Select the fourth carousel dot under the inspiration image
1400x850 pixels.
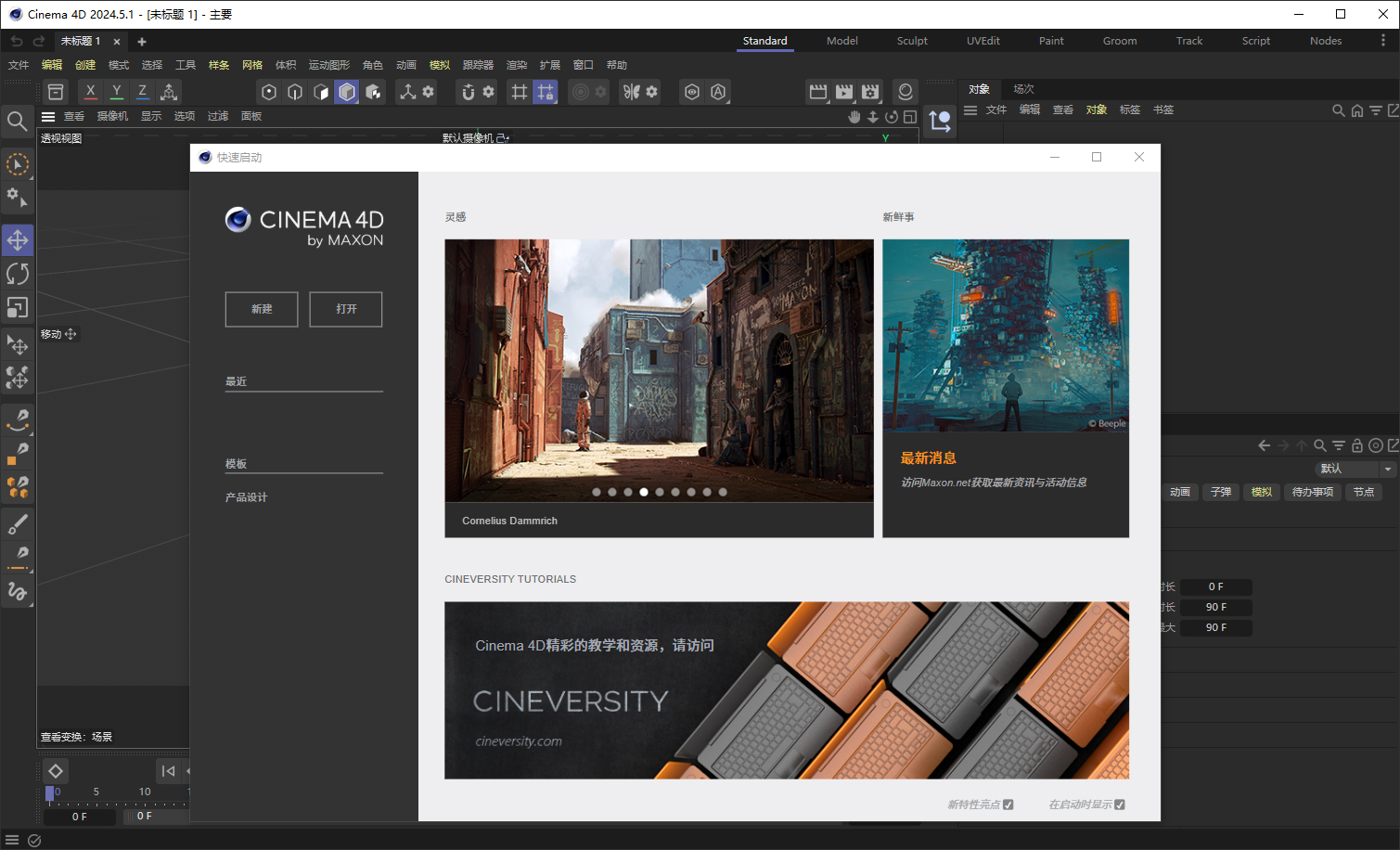[643, 492]
